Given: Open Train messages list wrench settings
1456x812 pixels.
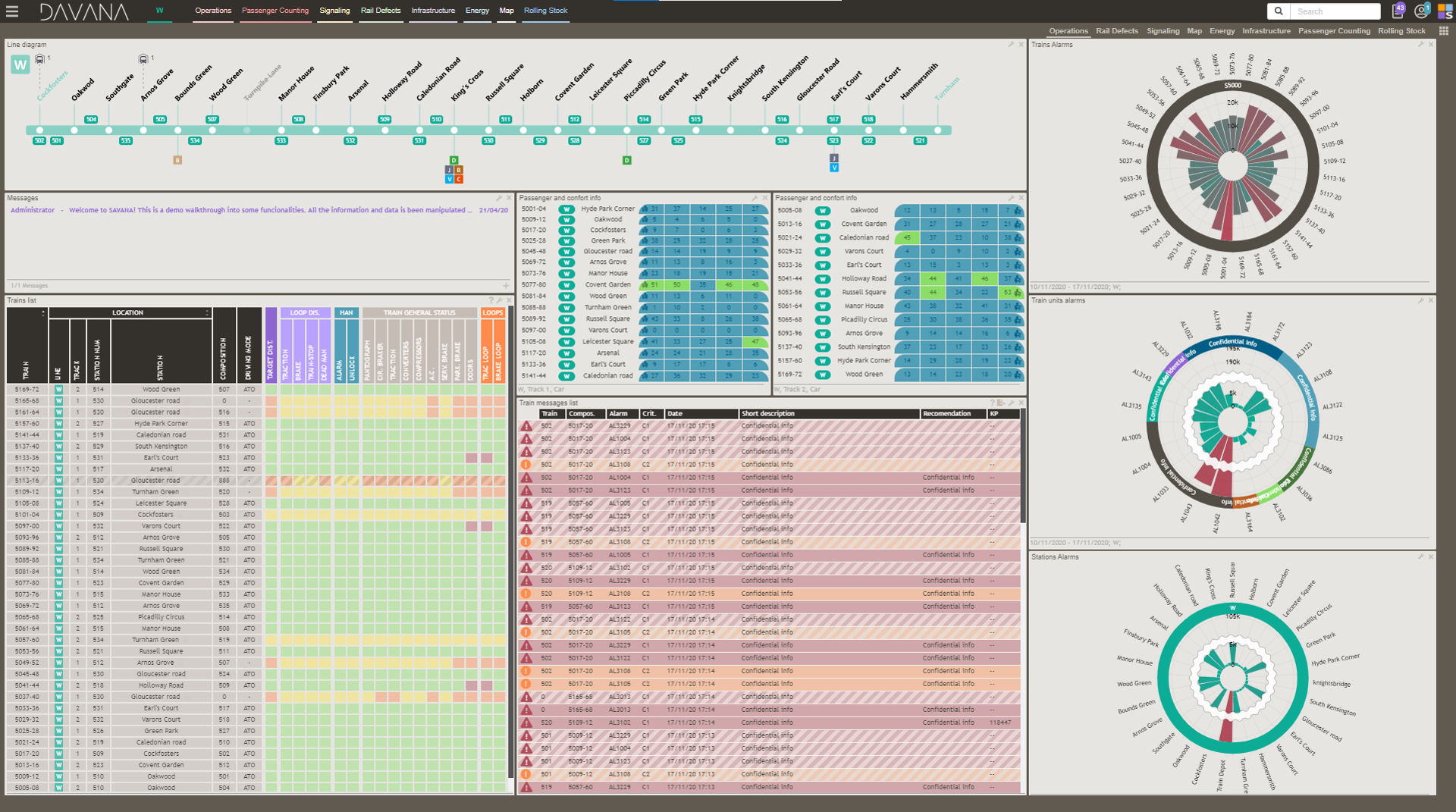Looking at the screenshot, I should pyautogui.click(x=1011, y=403).
